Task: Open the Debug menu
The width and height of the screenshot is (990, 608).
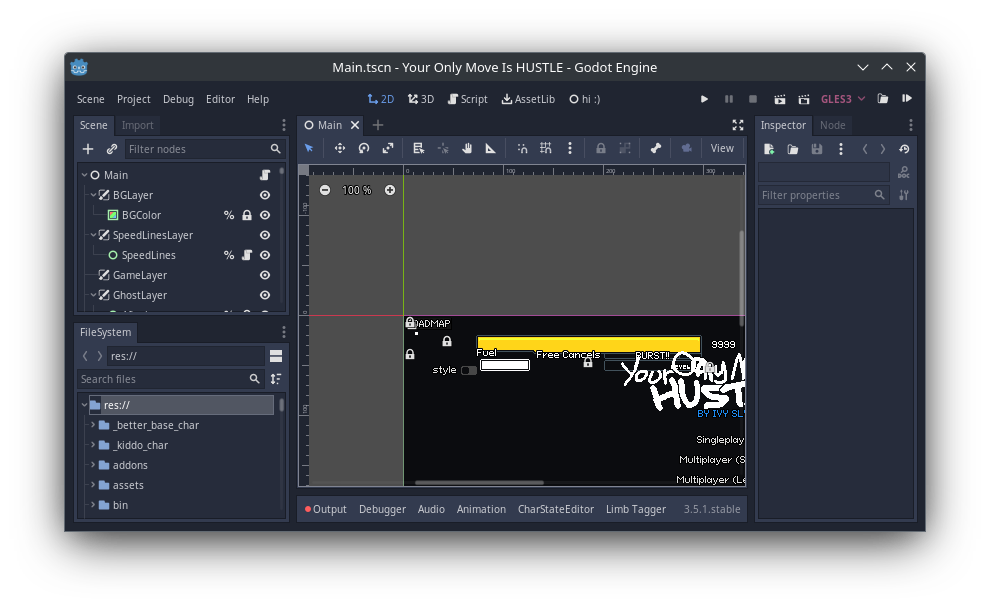Action: 178,99
